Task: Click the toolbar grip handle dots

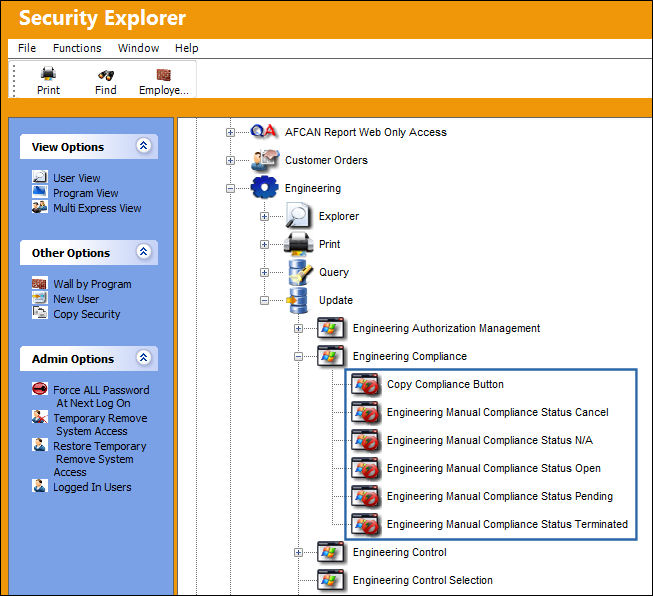Action: [14, 80]
